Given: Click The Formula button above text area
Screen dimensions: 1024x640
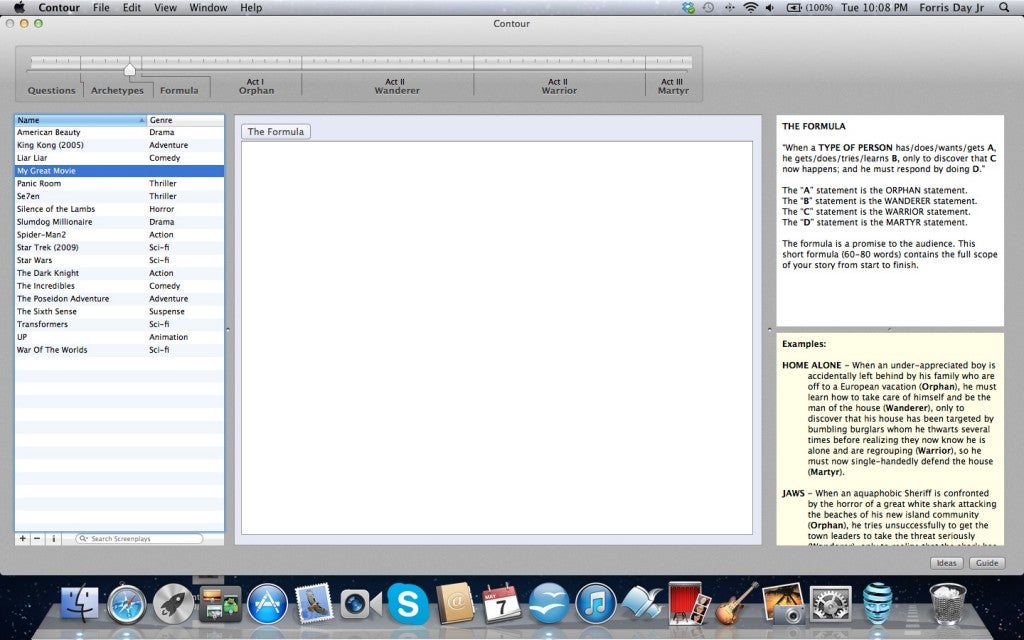Looking at the screenshot, I should click(276, 131).
